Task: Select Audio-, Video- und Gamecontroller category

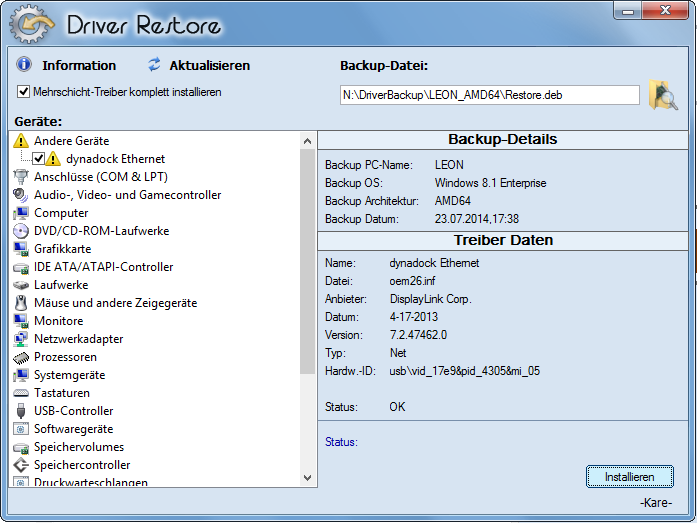Action: pos(127,195)
